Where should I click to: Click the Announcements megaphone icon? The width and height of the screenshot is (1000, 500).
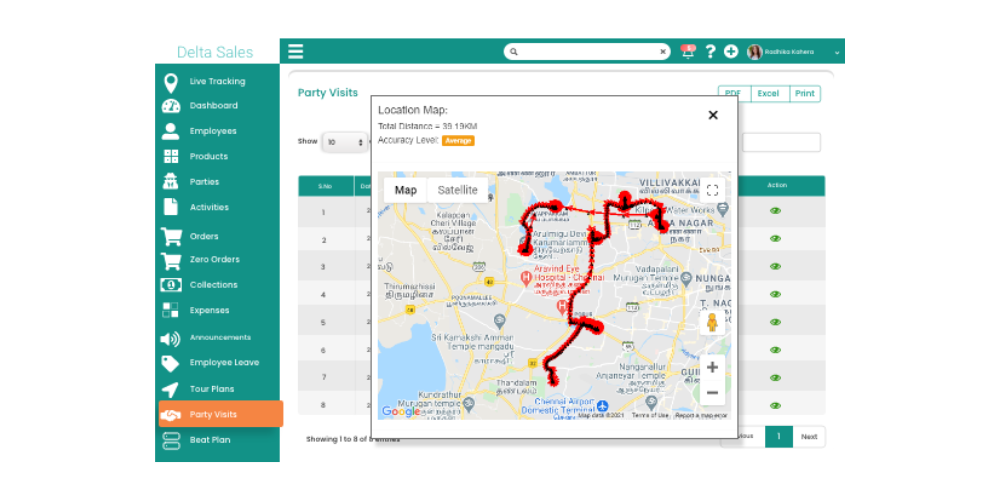tap(170, 339)
